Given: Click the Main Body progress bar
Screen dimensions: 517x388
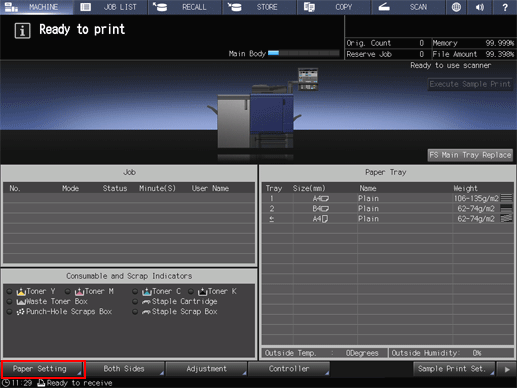Looking at the screenshot, I should point(303,53).
